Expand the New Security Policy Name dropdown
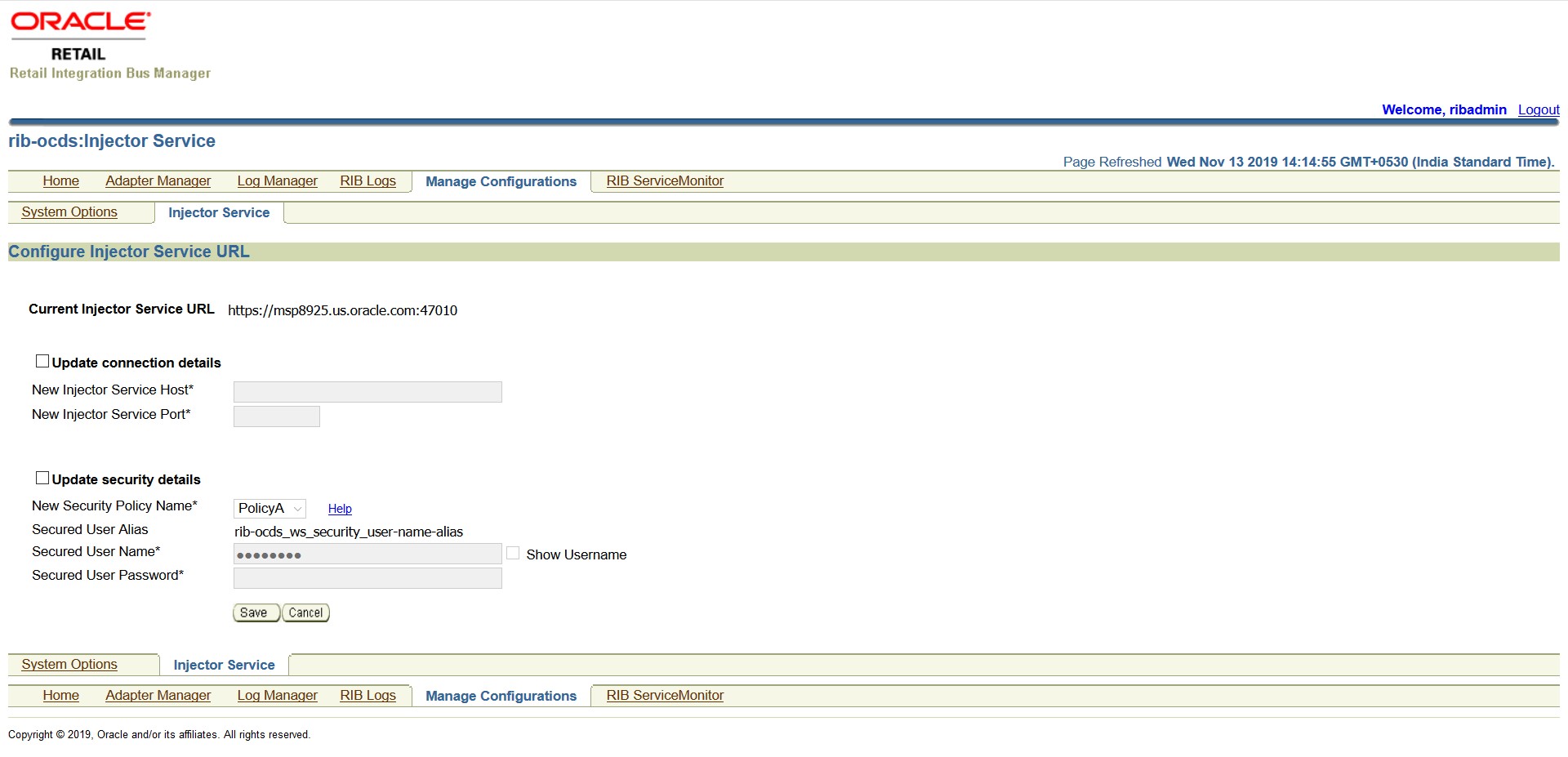Image resolution: width=1568 pixels, height=757 pixels. click(x=269, y=508)
